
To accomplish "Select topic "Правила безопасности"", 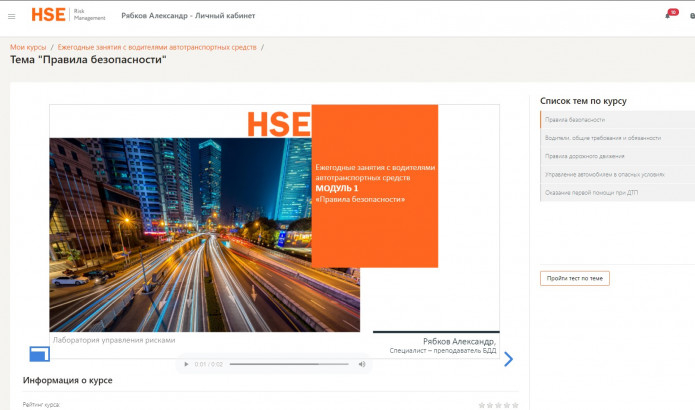I will click(x=575, y=120).
